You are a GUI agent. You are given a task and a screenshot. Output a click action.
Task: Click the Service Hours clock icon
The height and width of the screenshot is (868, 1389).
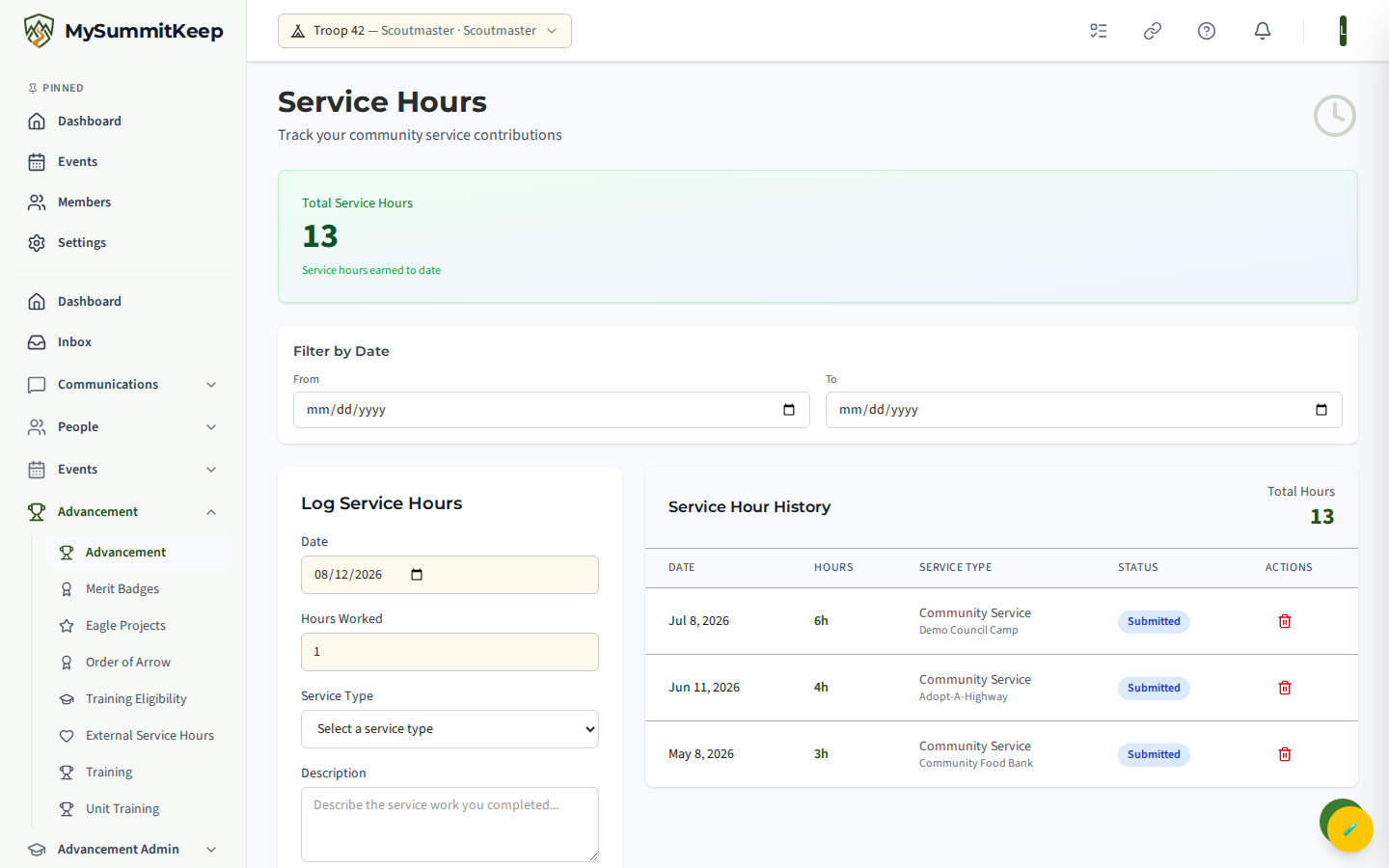pyautogui.click(x=1335, y=116)
